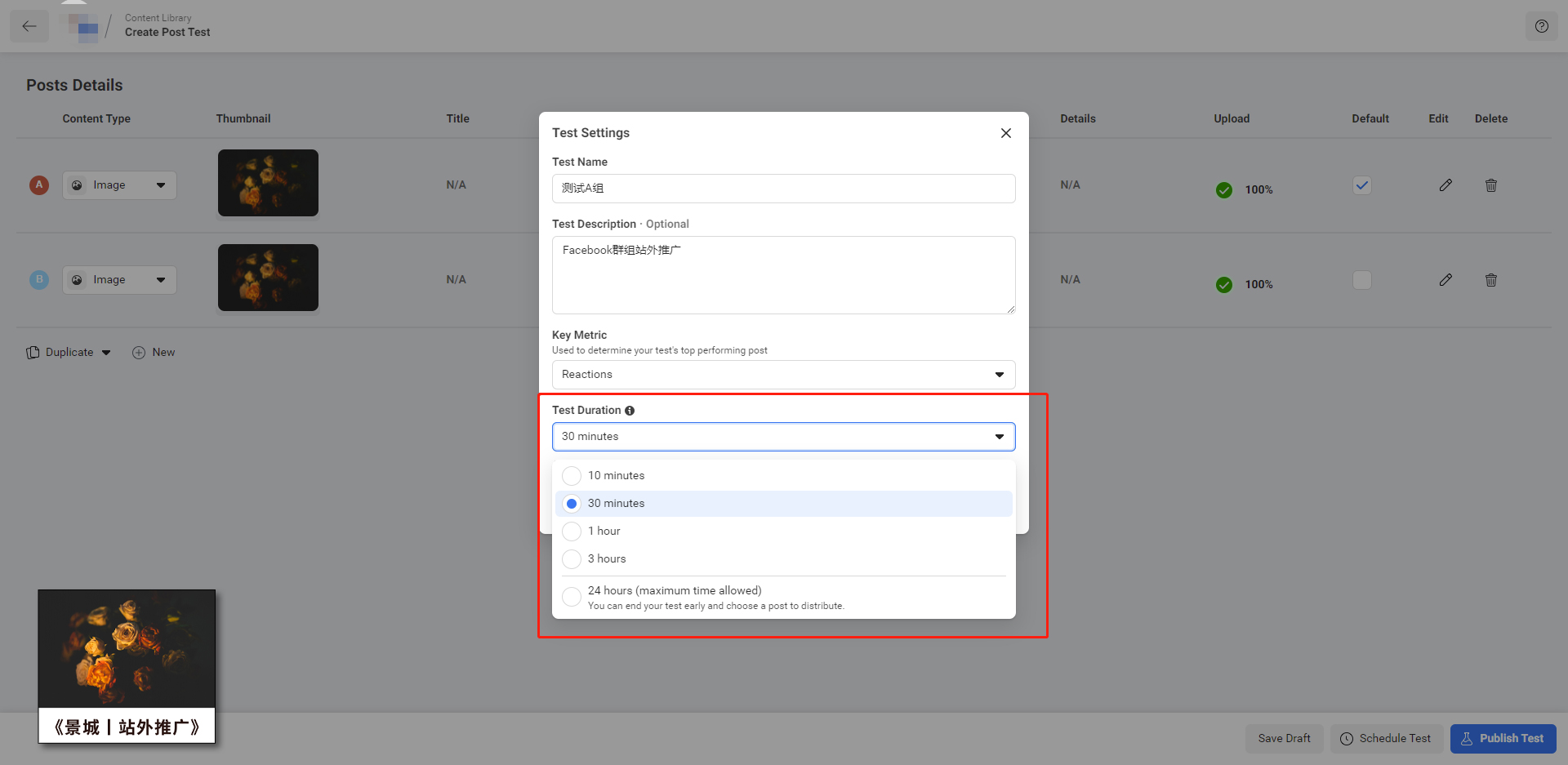Screen dimensions: 1568x765
Task: Click the Test Duration info icon
Action: [630, 411]
